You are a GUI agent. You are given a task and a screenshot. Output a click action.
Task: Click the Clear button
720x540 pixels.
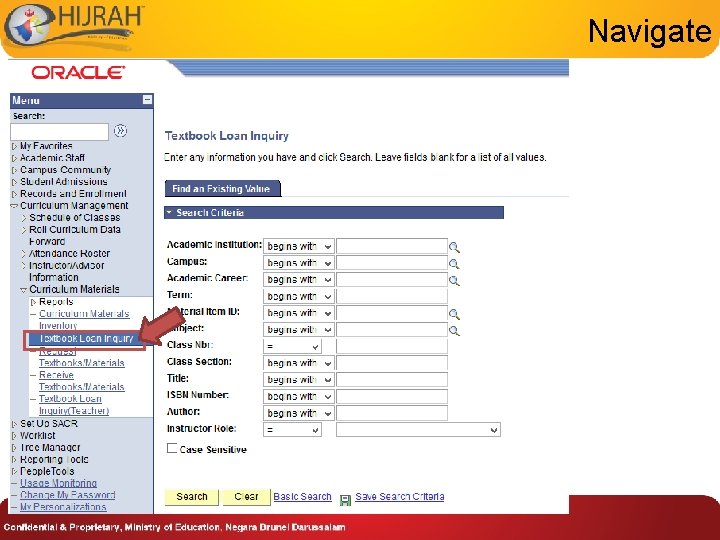point(247,497)
